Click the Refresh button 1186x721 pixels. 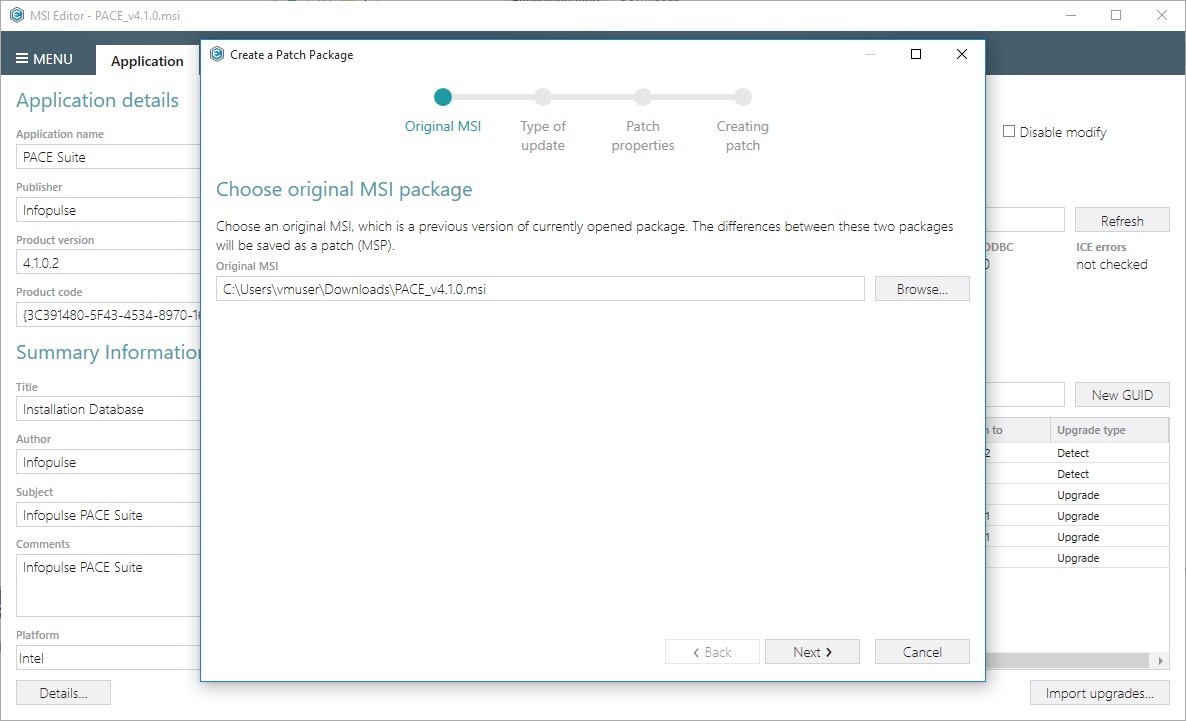pos(1122,220)
